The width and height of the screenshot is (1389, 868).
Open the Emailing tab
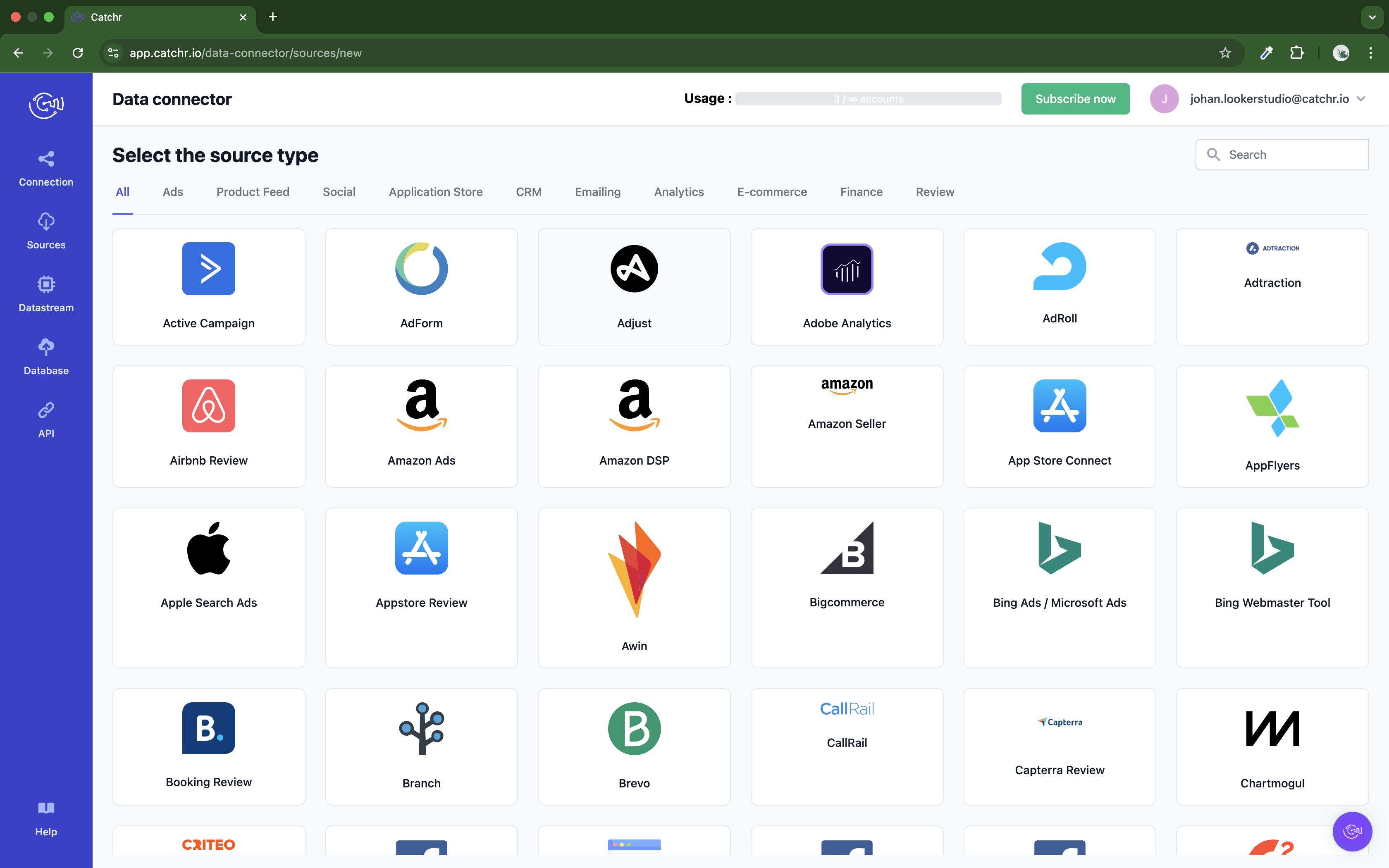click(x=597, y=192)
